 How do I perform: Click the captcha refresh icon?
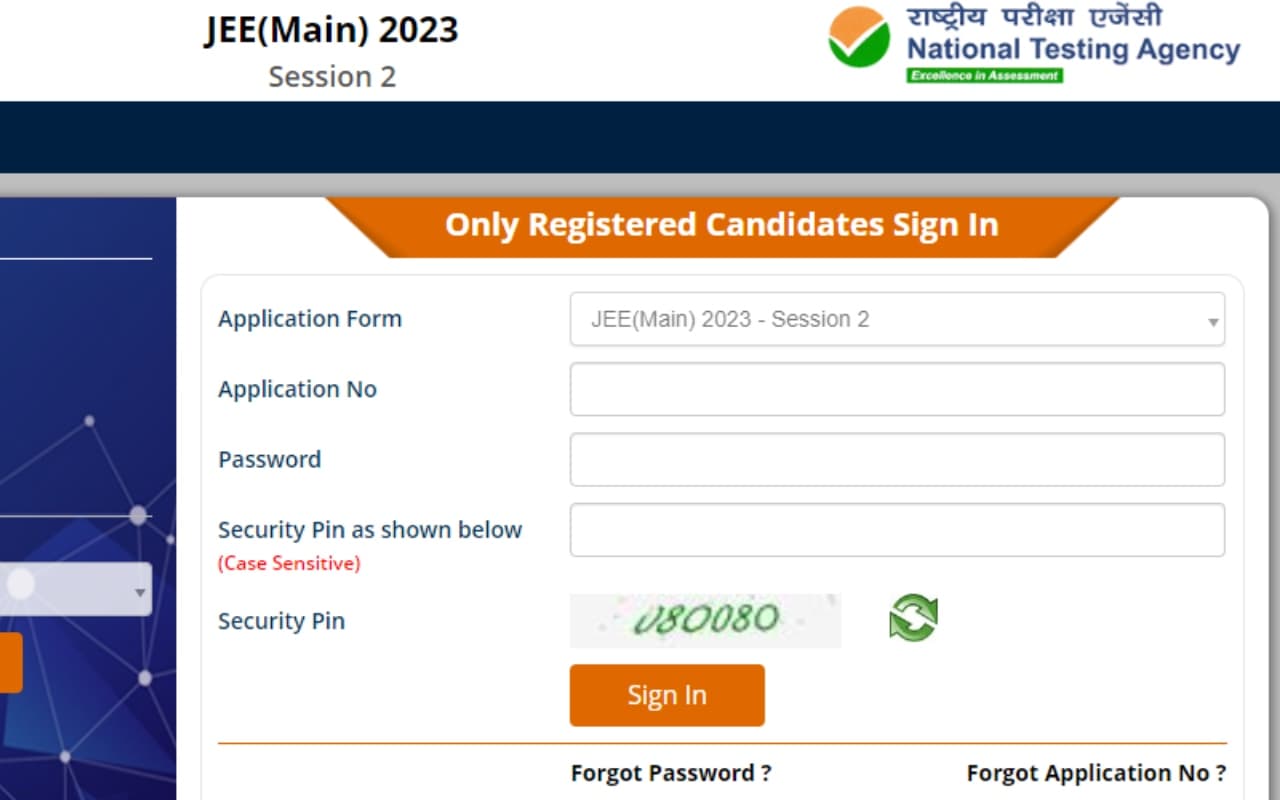click(x=911, y=618)
